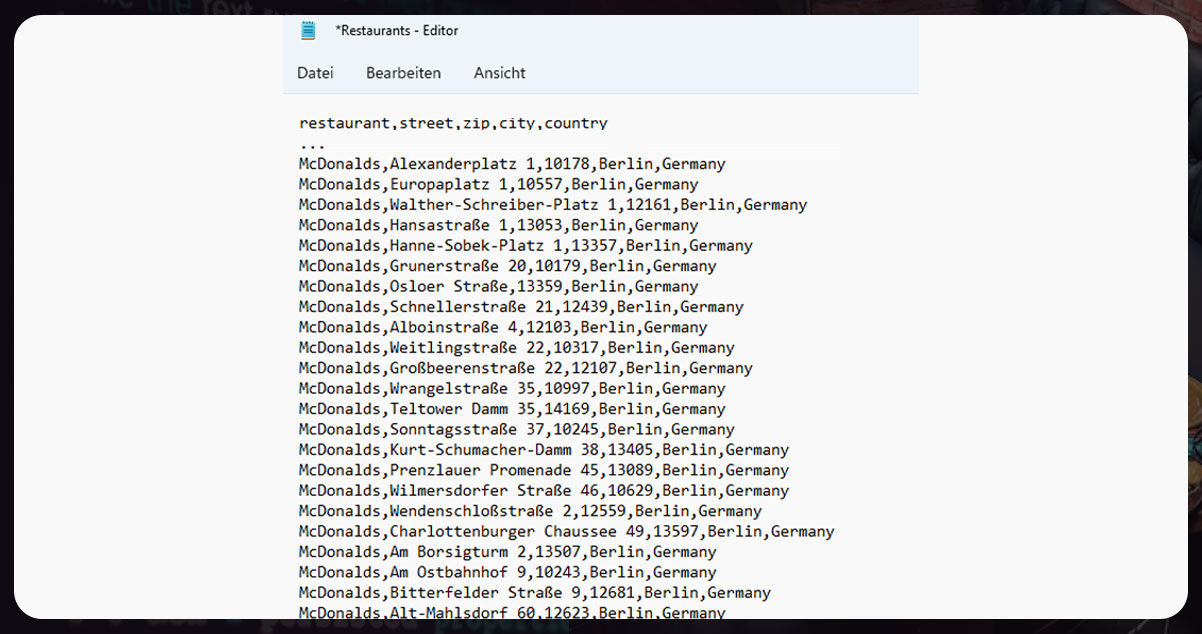Click the Schnellerstraße 21 entry
The image size is (1202, 634).
tap(521, 308)
